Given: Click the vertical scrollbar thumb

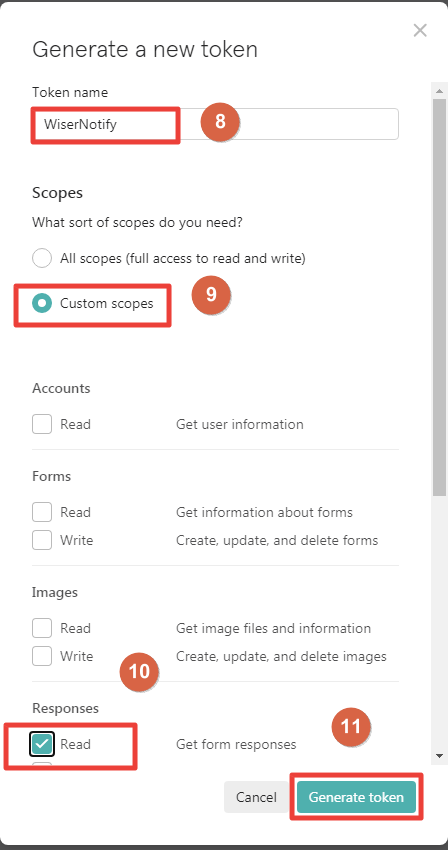Looking at the screenshot, I should (439, 297).
